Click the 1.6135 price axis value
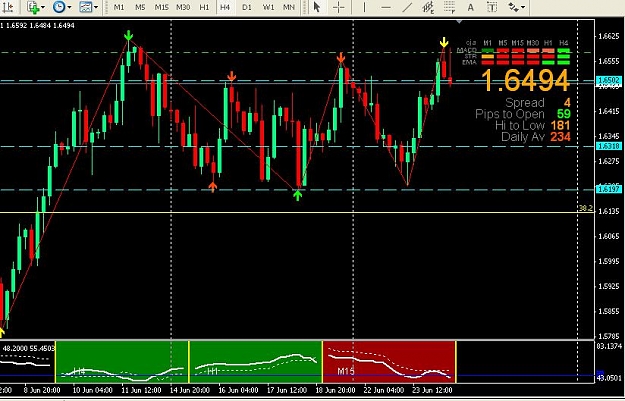 pos(609,211)
